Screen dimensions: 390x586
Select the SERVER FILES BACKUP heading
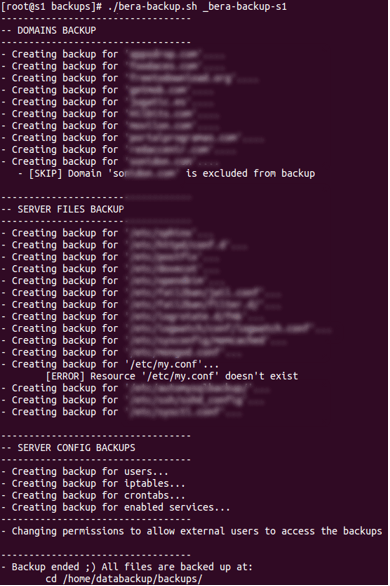coord(62,209)
